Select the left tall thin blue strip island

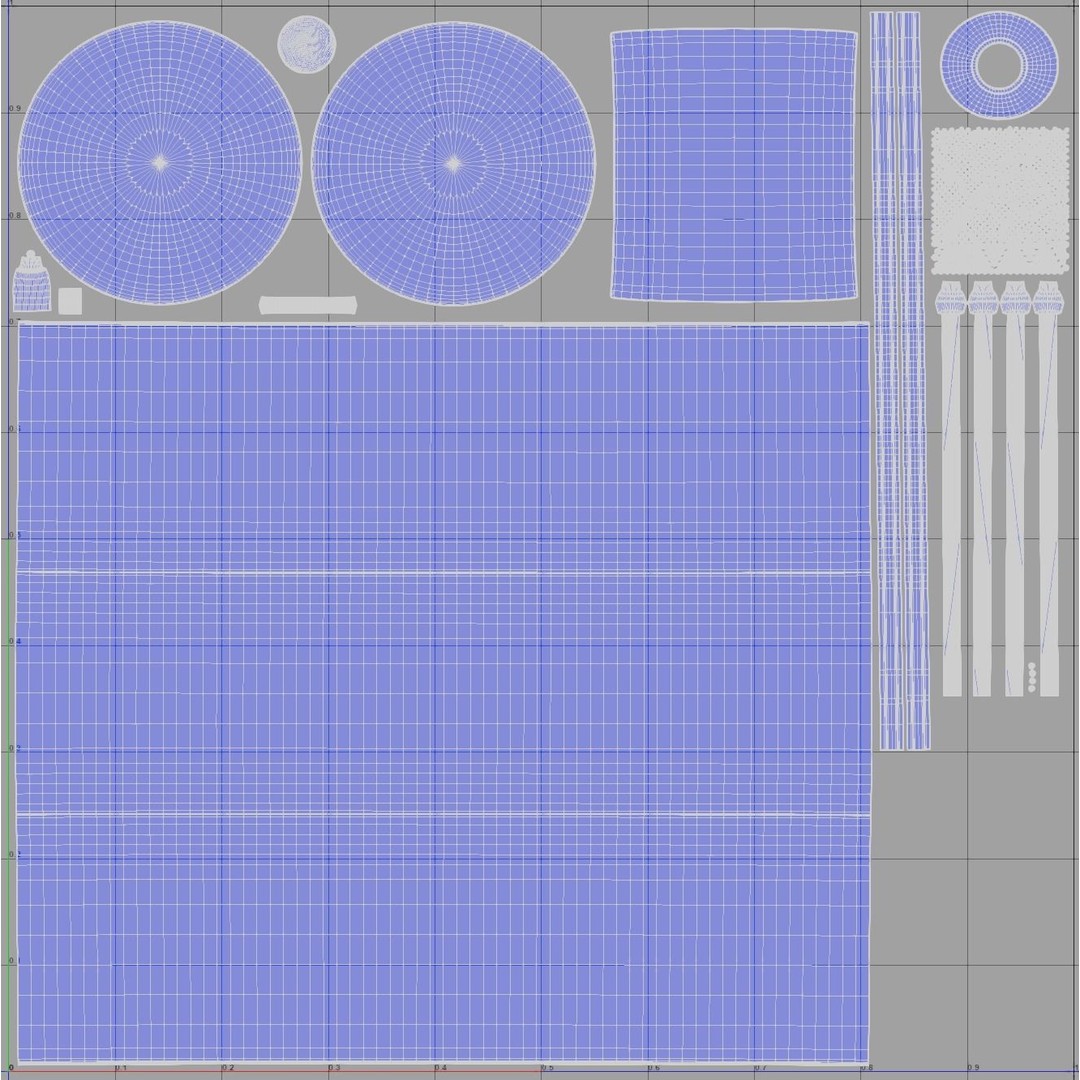point(888,380)
